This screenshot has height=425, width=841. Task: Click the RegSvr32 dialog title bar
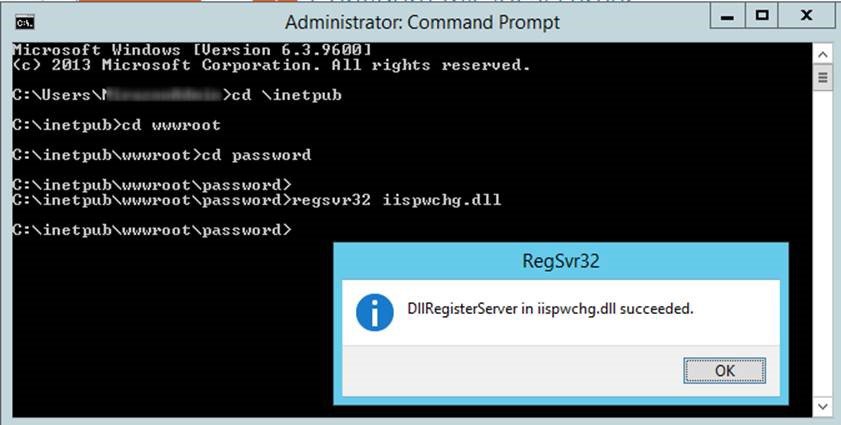click(560, 261)
